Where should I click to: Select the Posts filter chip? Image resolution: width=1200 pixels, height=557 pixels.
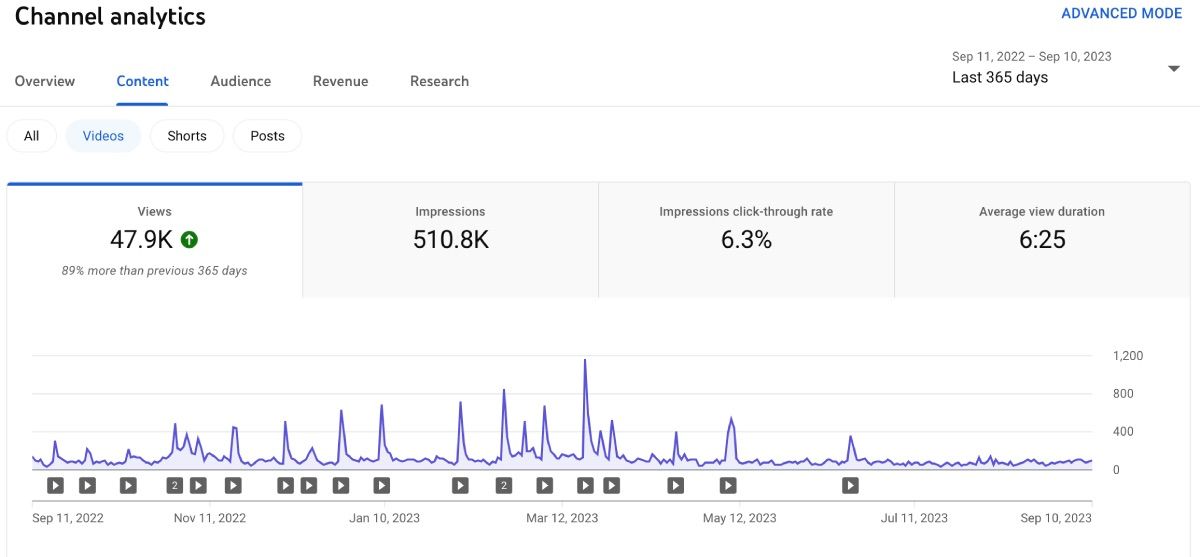(267, 136)
